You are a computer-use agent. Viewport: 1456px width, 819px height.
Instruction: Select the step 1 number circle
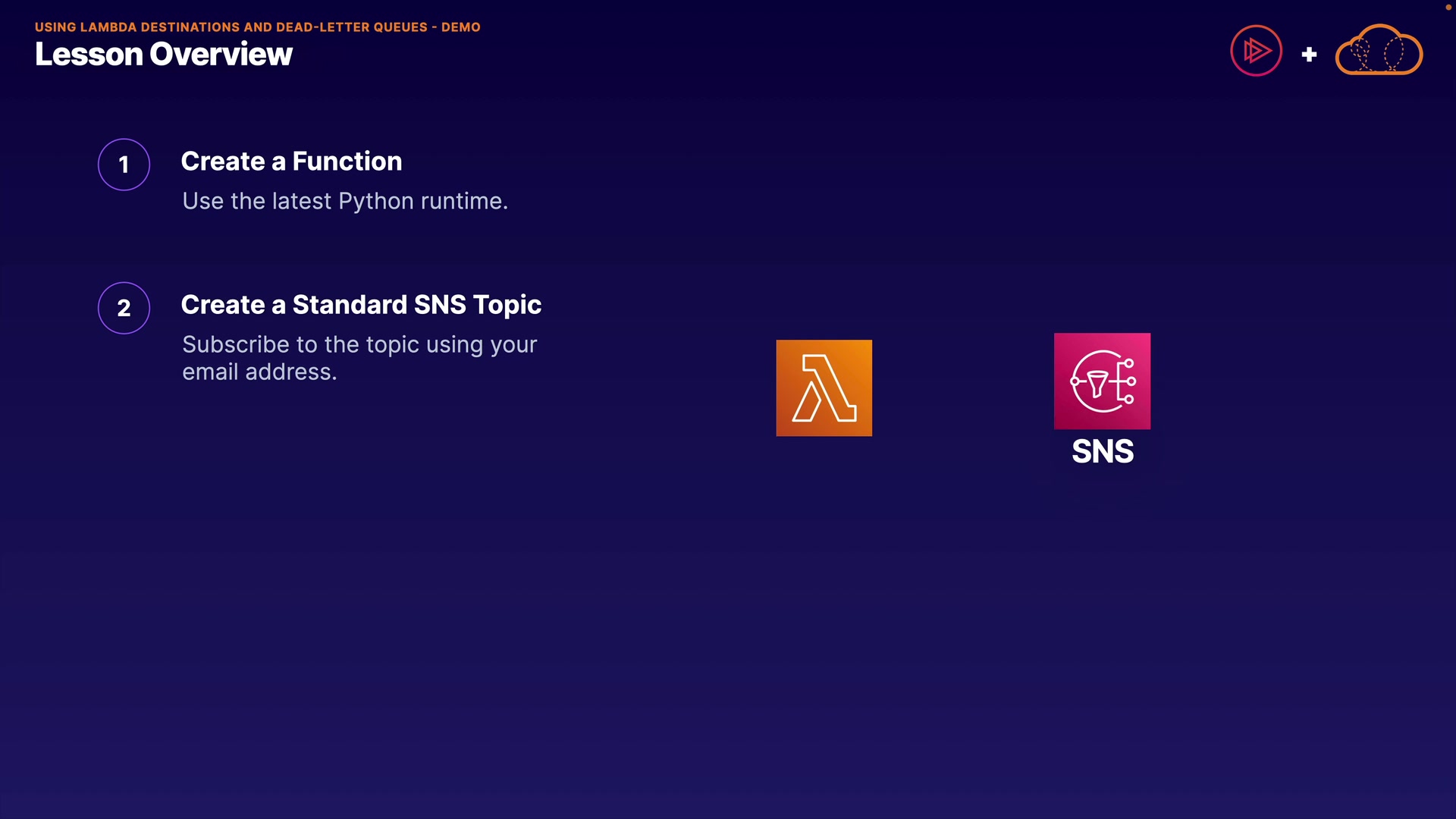click(124, 165)
